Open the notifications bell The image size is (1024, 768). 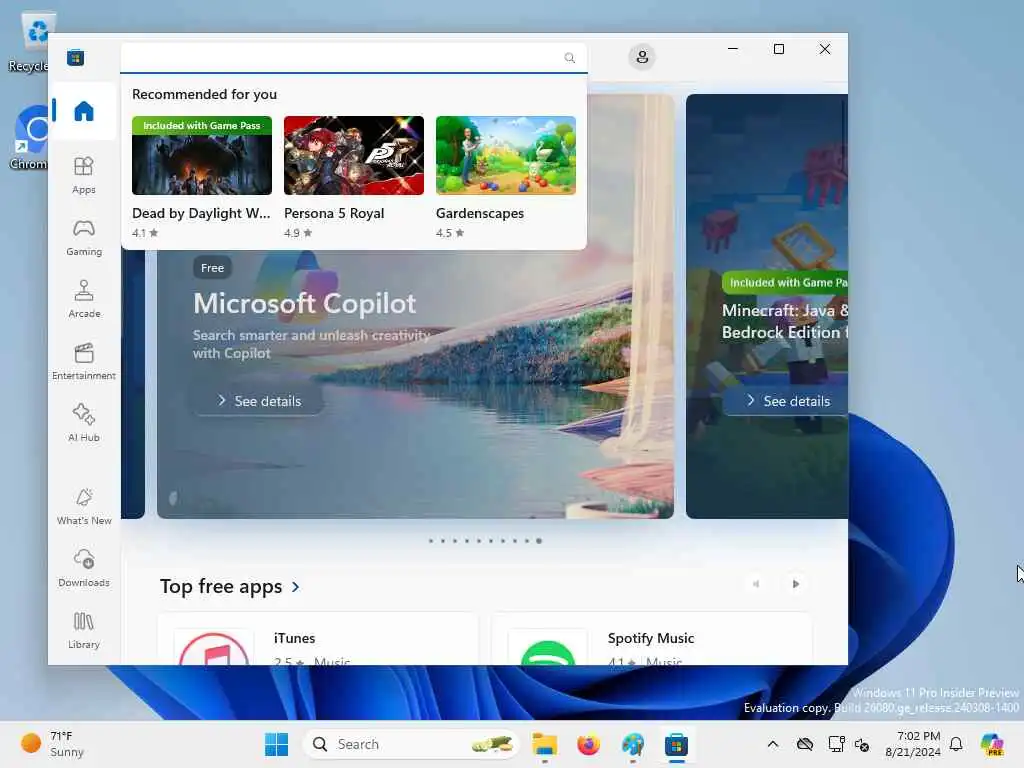tap(956, 744)
